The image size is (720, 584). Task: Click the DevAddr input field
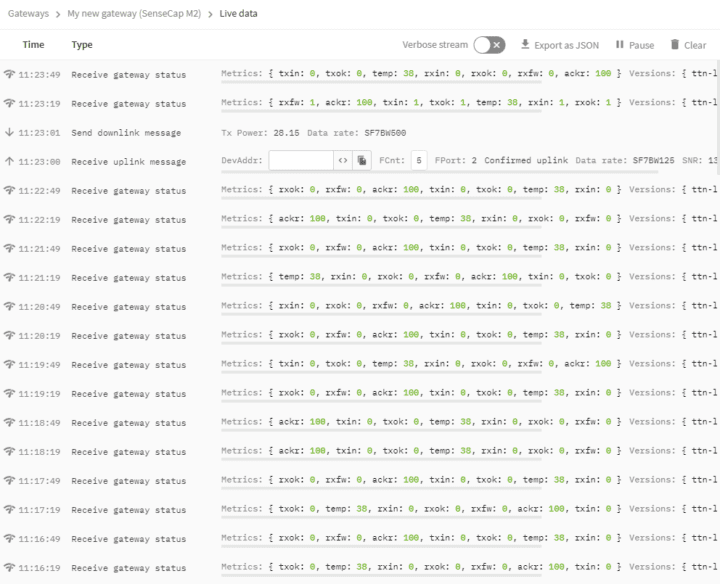point(300,160)
